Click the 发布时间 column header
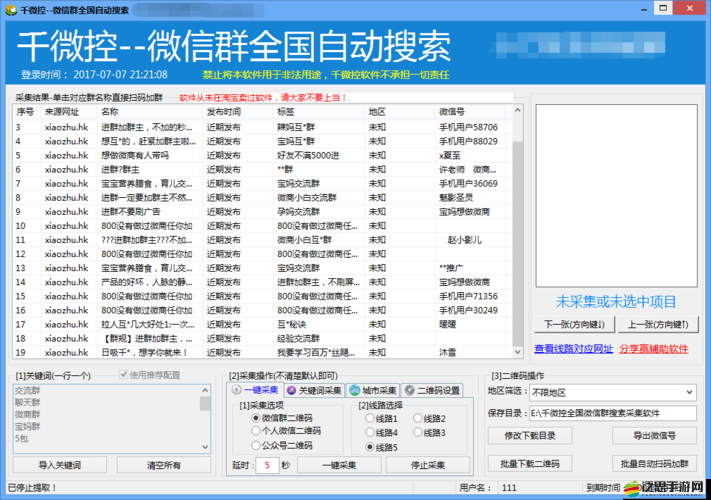Viewport: 711px width, 500px height. tap(237, 112)
